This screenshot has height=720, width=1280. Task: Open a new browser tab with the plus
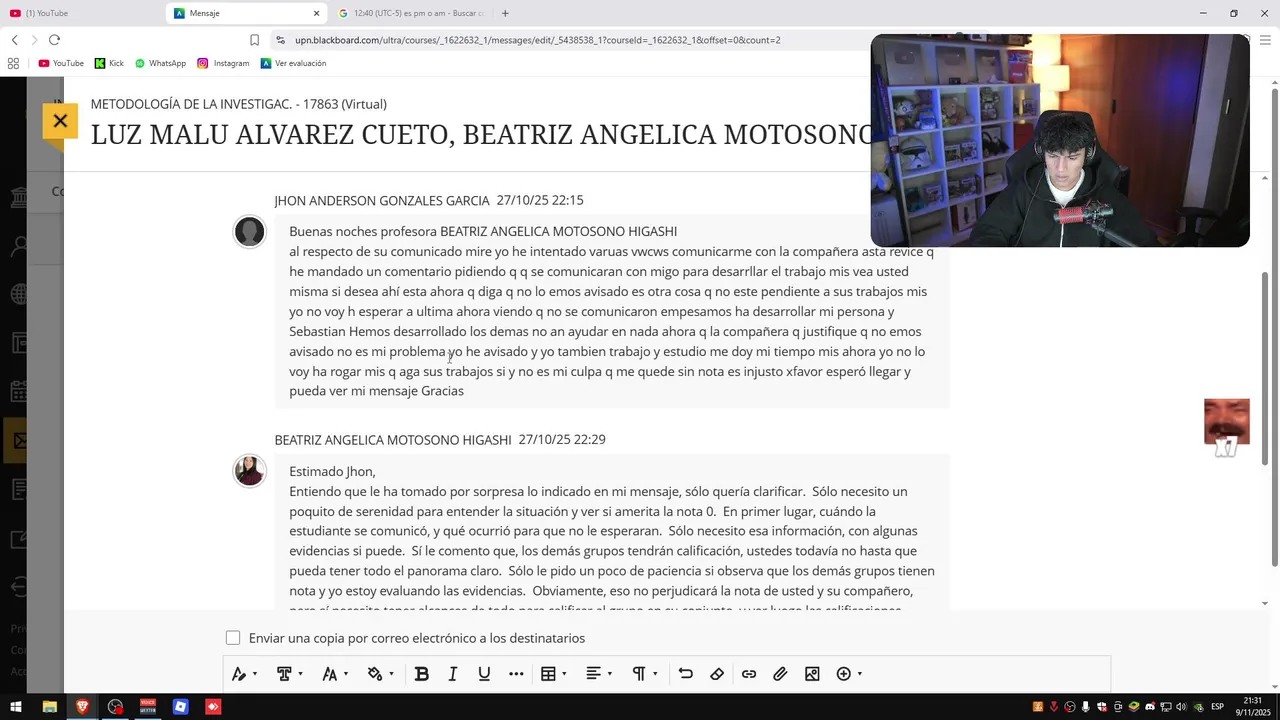pyautogui.click(x=505, y=13)
